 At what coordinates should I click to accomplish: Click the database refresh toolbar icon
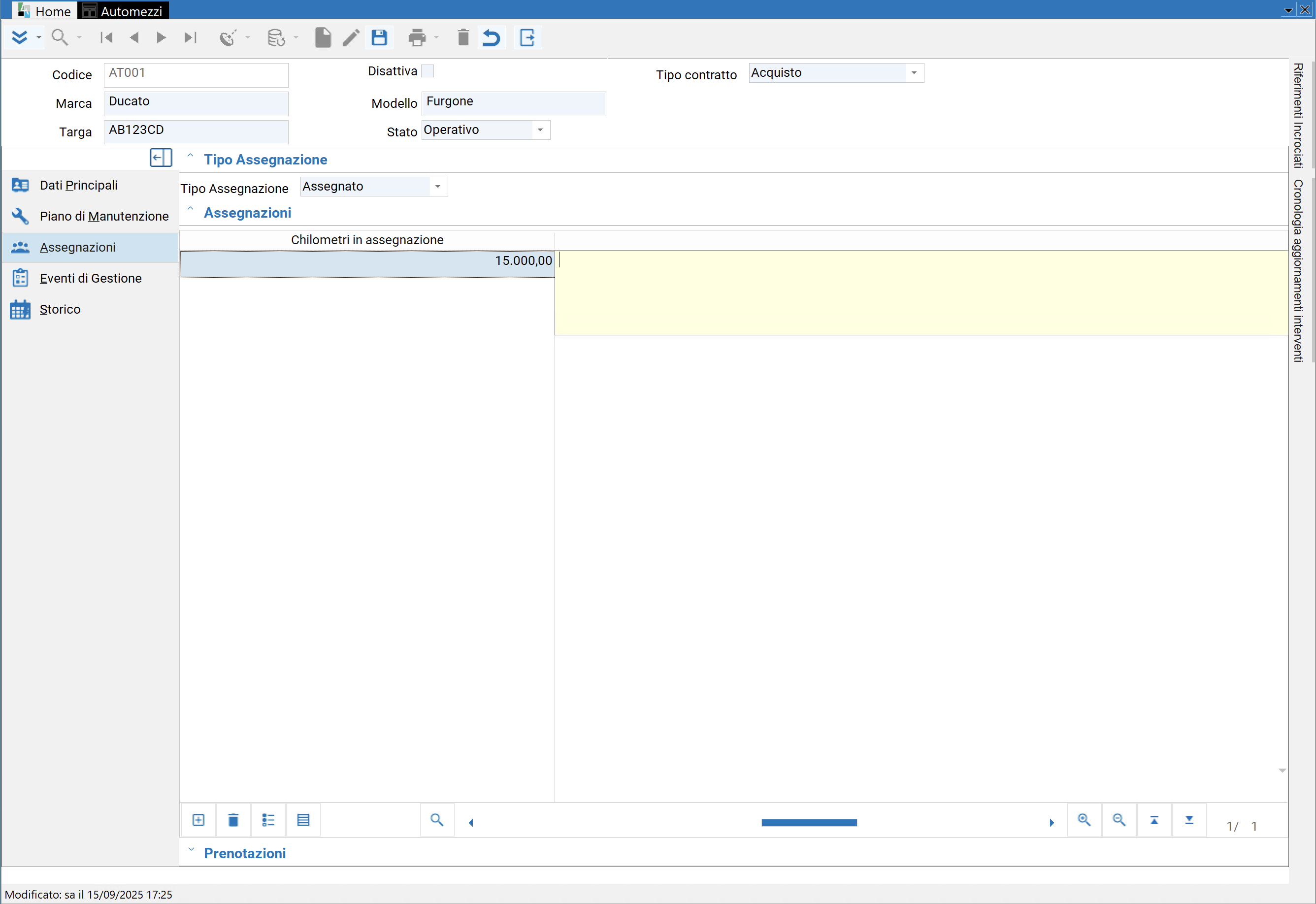(x=276, y=37)
